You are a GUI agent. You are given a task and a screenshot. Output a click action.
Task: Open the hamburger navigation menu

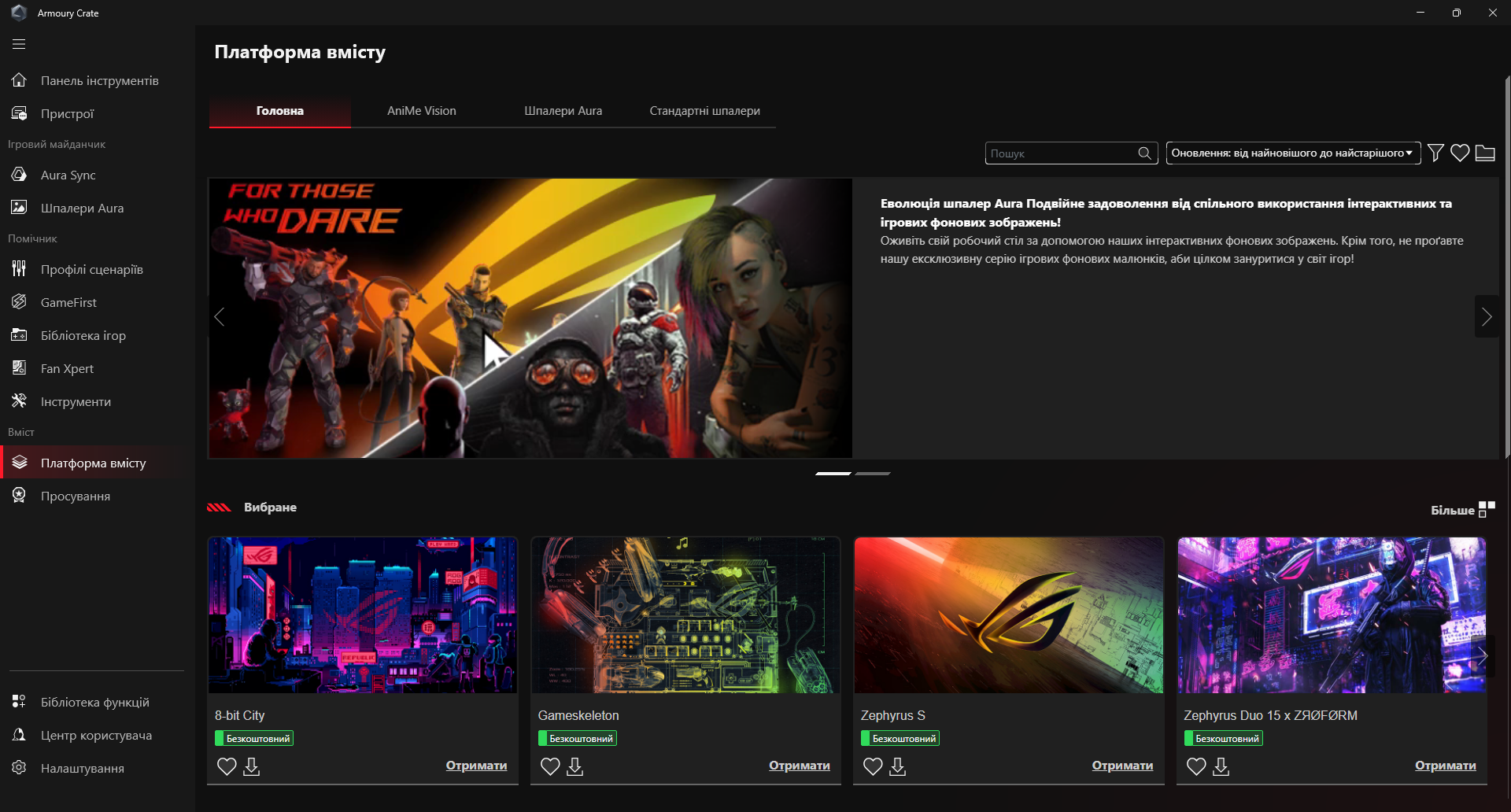coord(19,44)
